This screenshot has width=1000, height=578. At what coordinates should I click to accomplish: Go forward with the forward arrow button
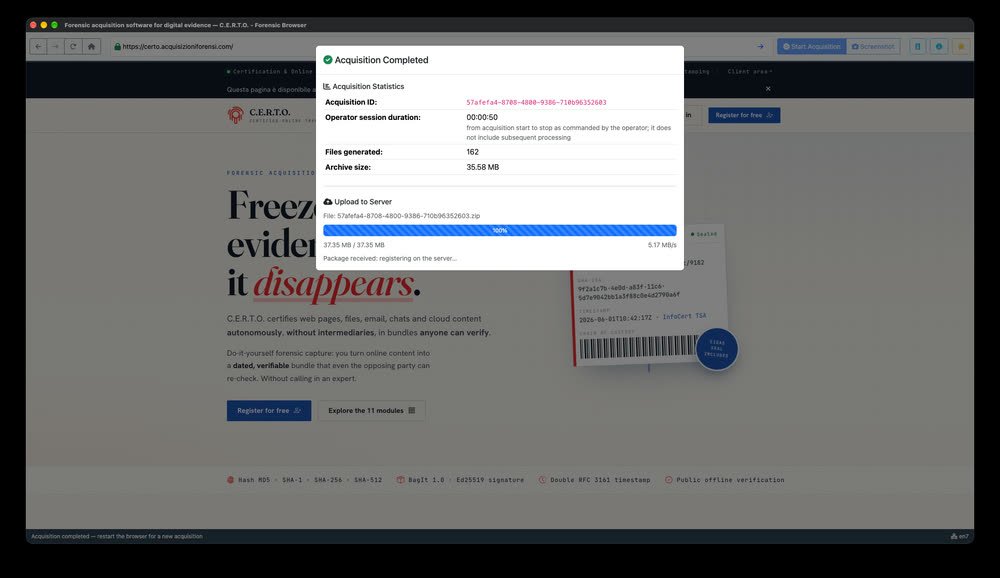coord(55,47)
